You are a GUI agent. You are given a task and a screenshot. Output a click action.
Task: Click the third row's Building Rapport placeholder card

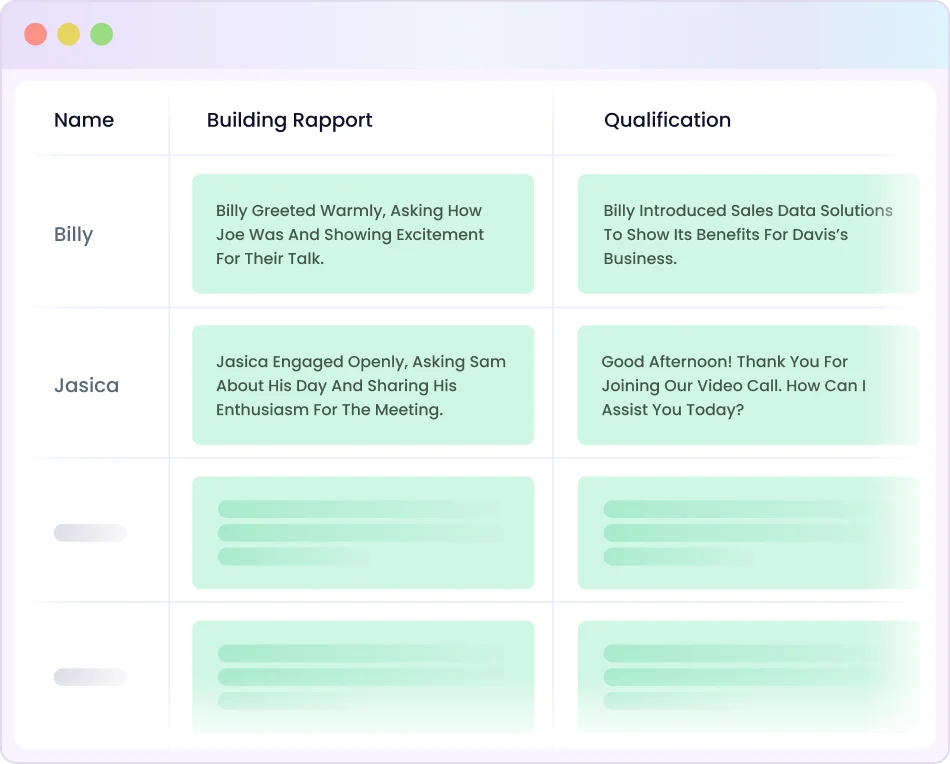coord(362,532)
